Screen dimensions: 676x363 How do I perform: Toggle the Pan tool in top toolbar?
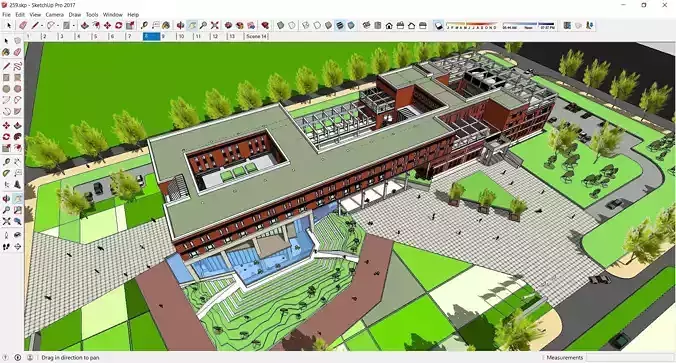tap(192, 25)
